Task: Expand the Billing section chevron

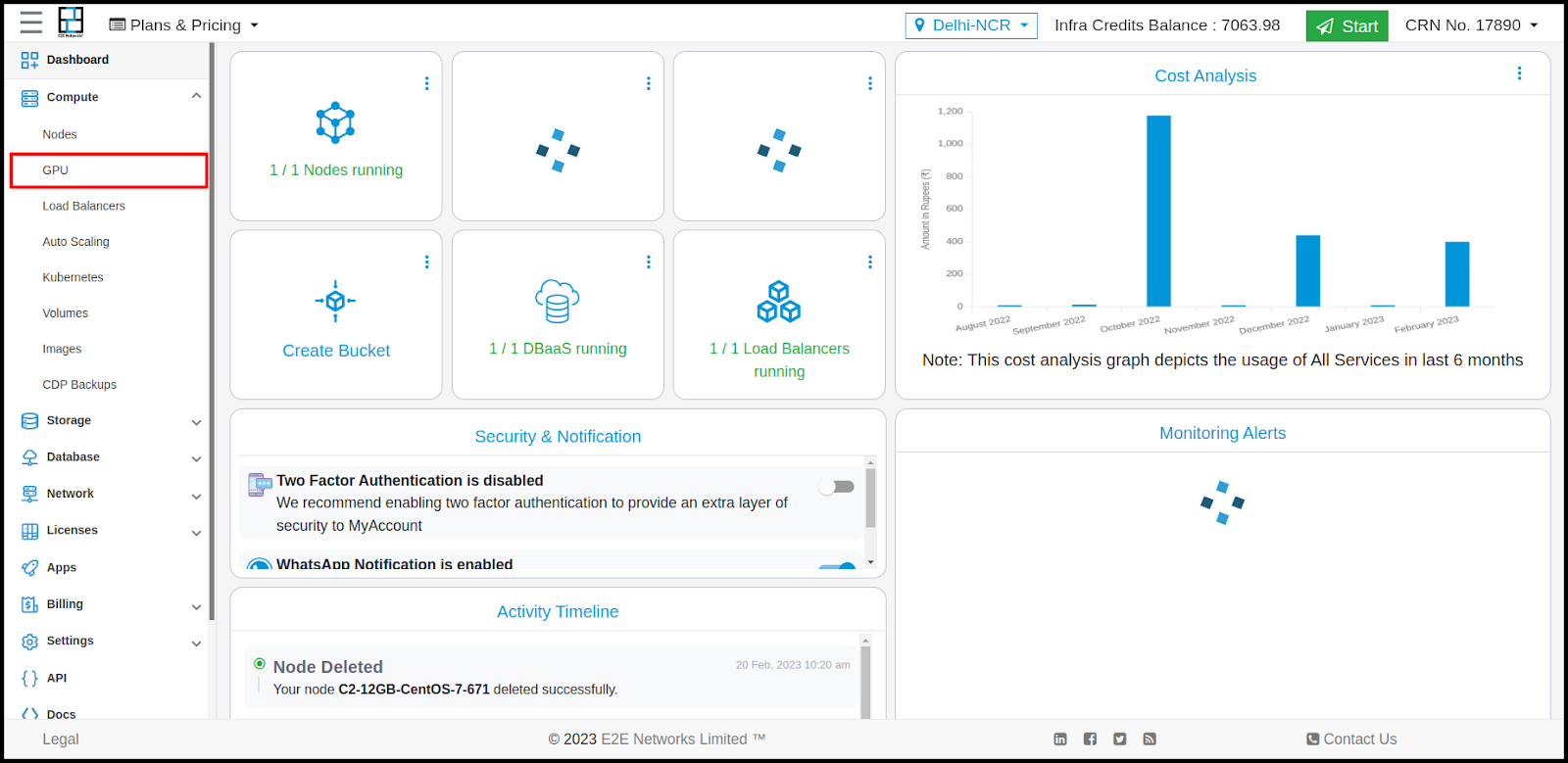Action: click(196, 606)
